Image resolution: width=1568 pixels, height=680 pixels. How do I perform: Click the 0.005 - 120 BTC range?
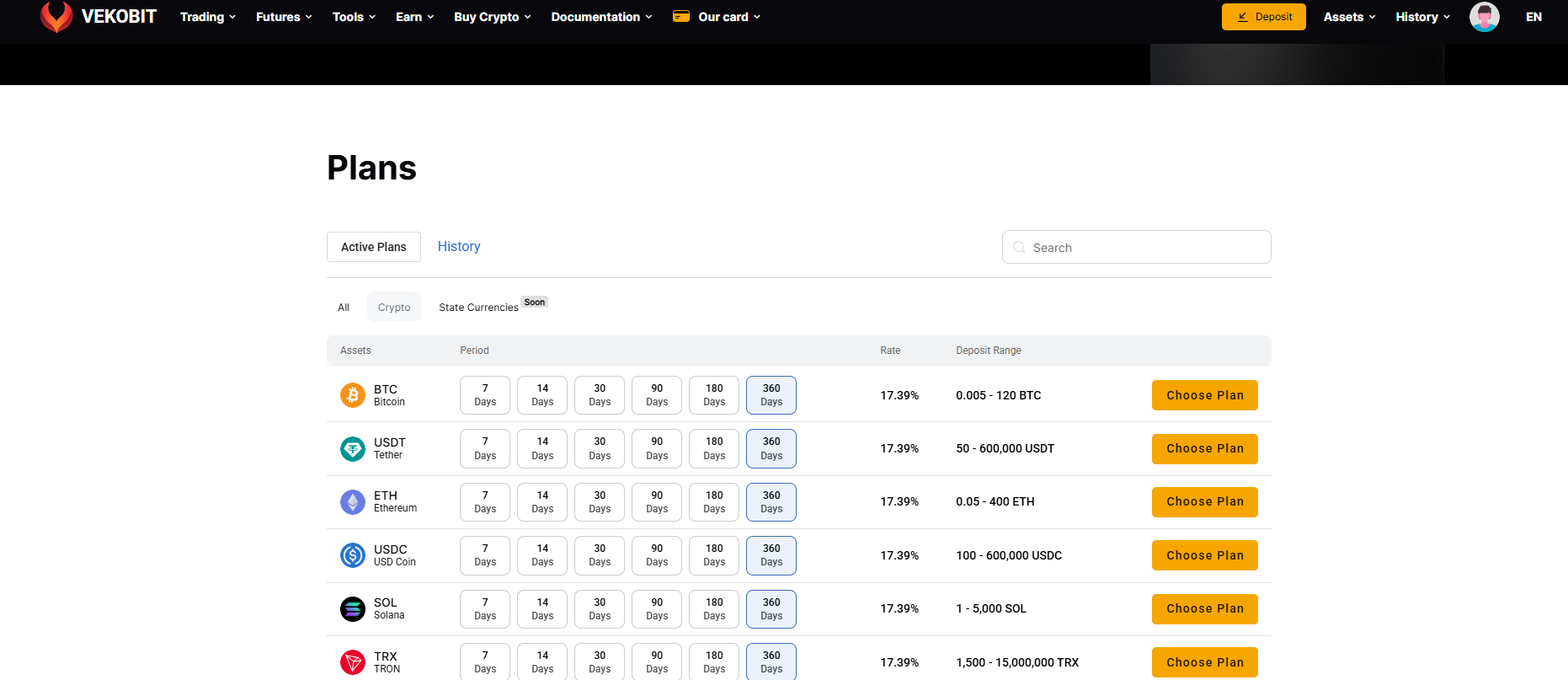pyautogui.click(x=999, y=395)
